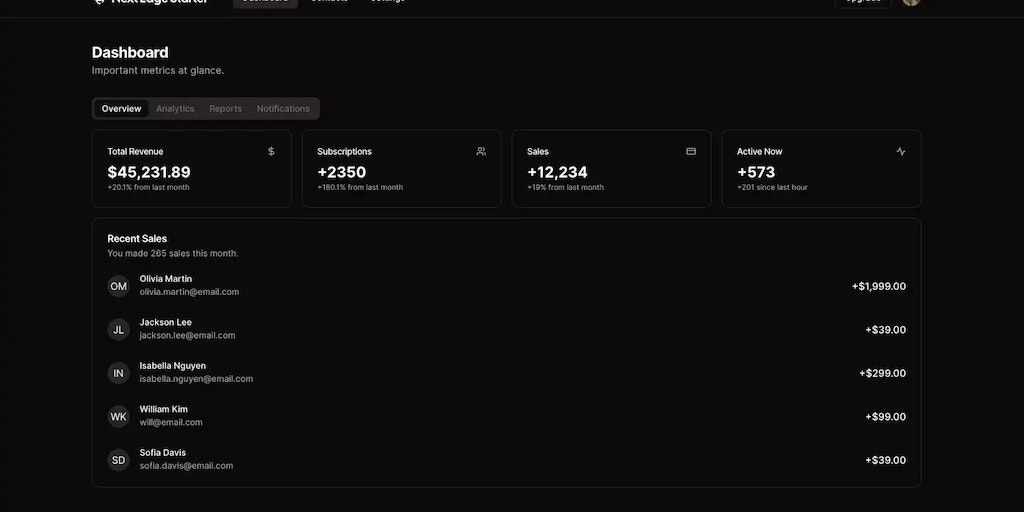Click jackson.lee@email.com address

pos(187,336)
